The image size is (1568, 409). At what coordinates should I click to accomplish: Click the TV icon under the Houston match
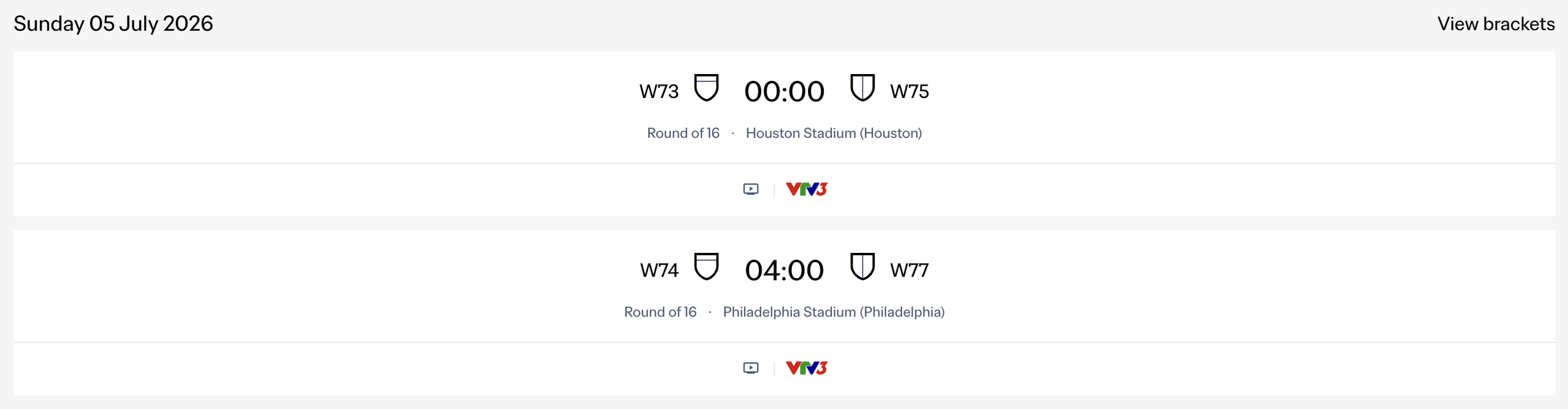[x=750, y=189]
